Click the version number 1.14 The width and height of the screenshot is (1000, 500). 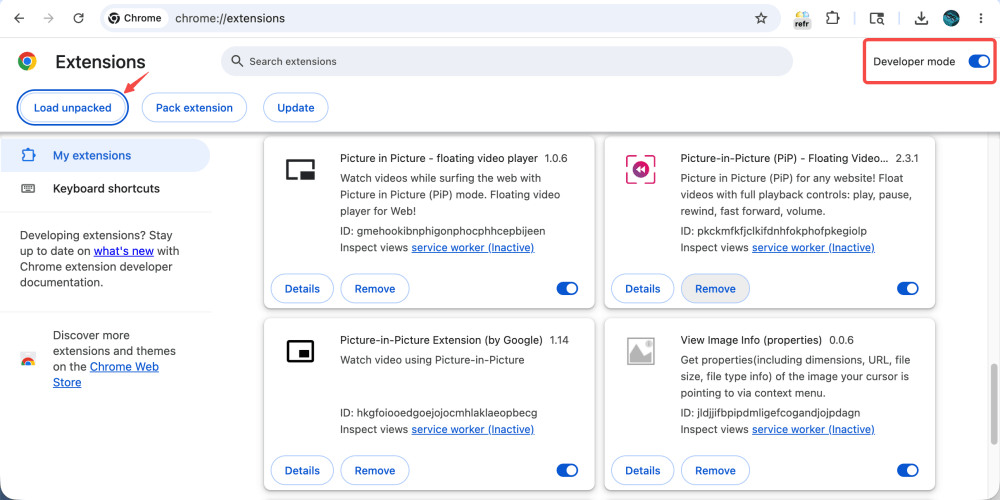click(559, 340)
